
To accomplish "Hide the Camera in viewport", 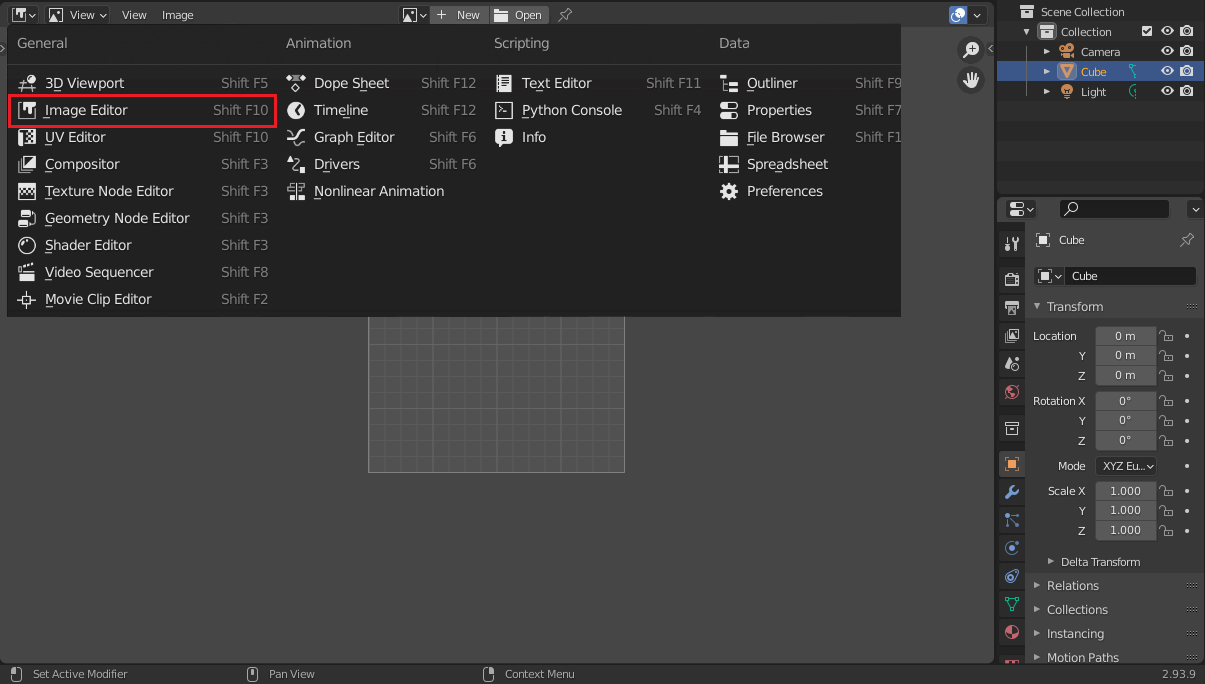I will click(1167, 51).
